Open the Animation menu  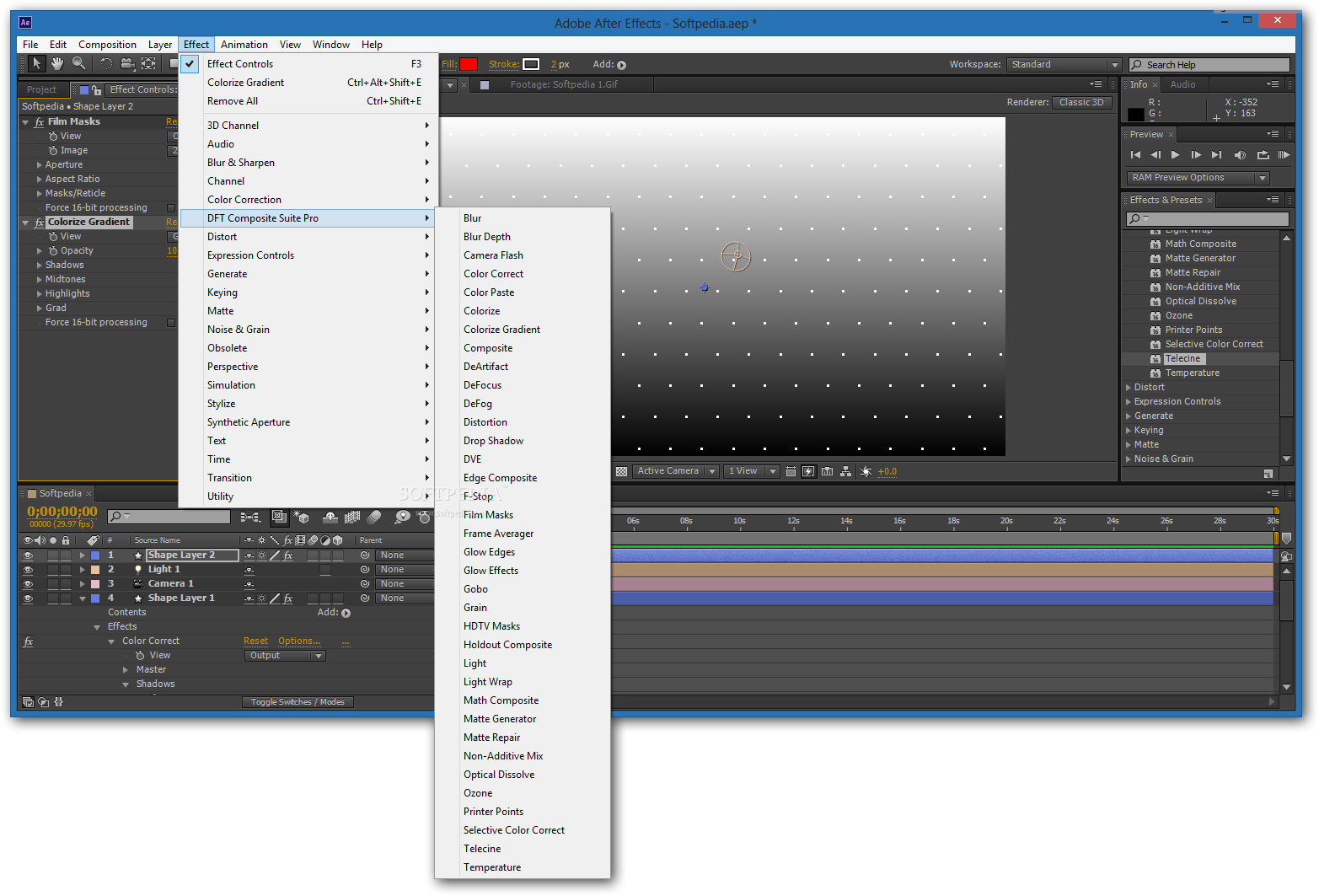tap(244, 45)
